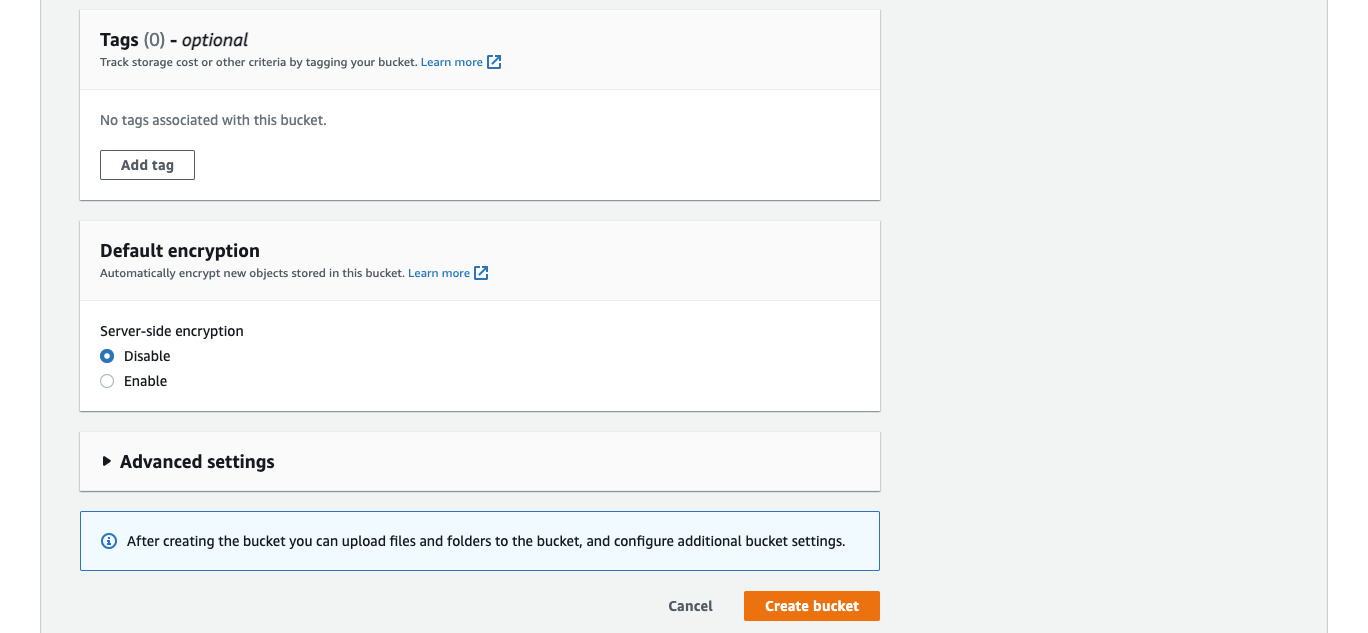
Task: Click the disclosure triangle next to Advanced settings
Action: click(x=107, y=461)
